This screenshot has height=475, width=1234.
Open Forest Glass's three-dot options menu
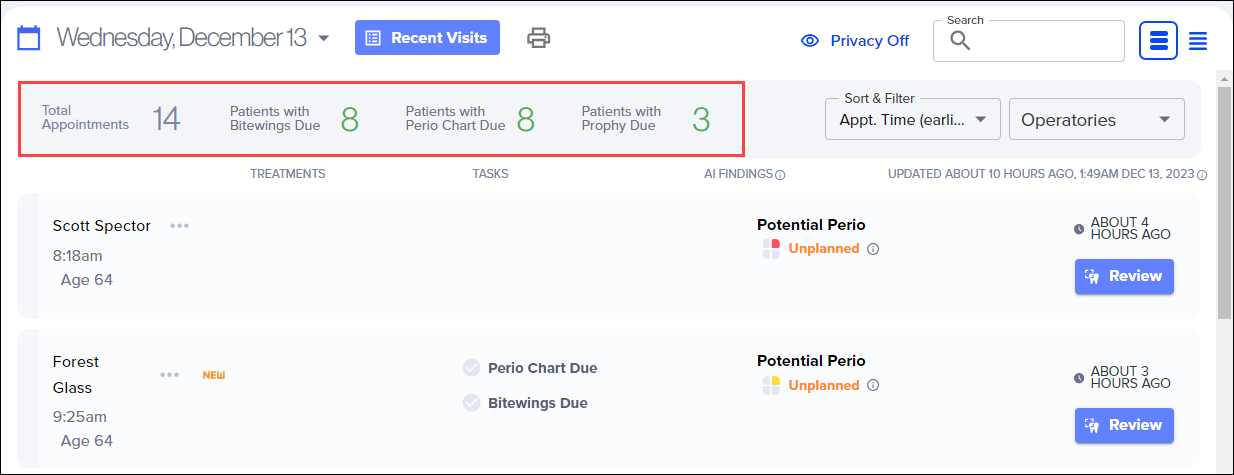pos(170,375)
